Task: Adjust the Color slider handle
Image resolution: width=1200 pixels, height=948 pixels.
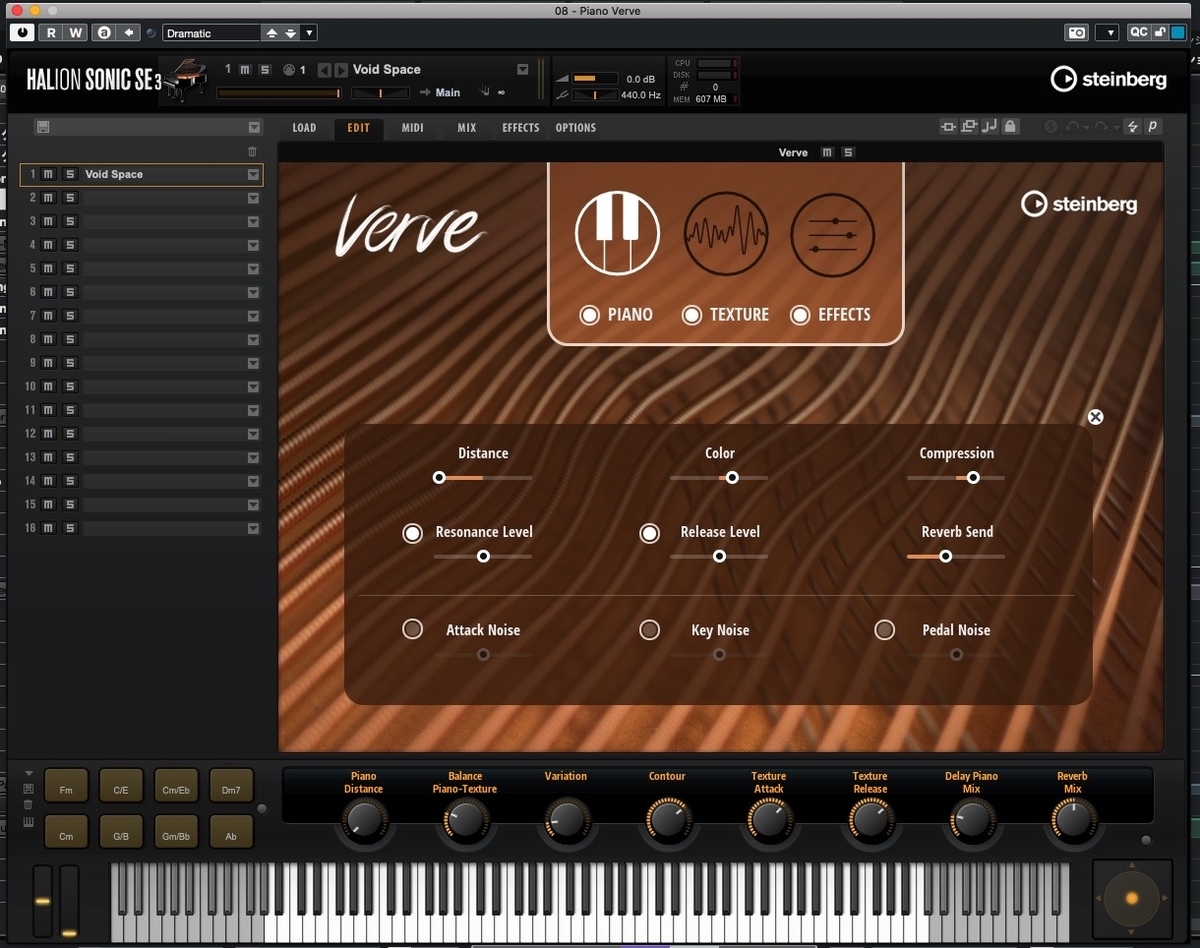Action: (732, 478)
